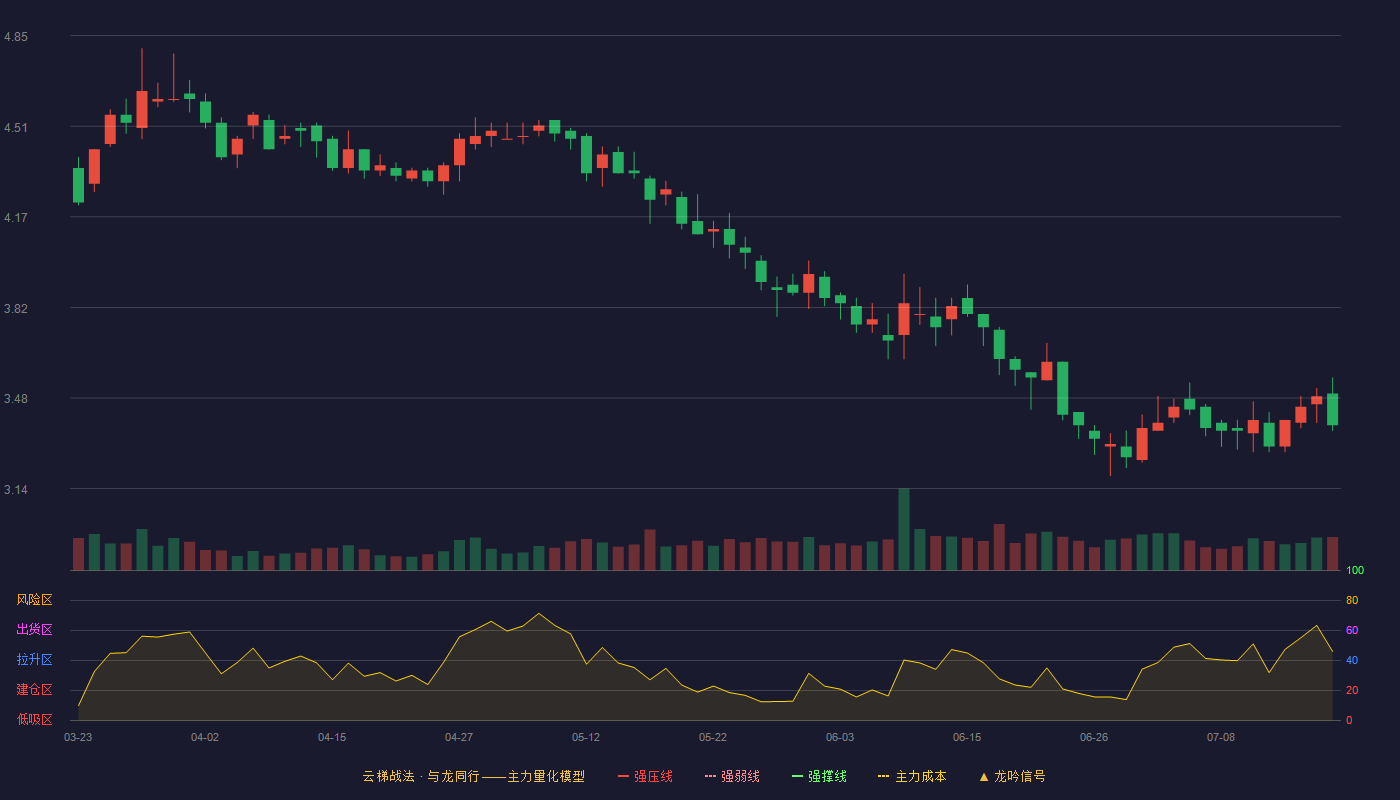The height and width of the screenshot is (800, 1400).
Task: Click the 风险区 zone label
Action: pyautogui.click(x=34, y=600)
